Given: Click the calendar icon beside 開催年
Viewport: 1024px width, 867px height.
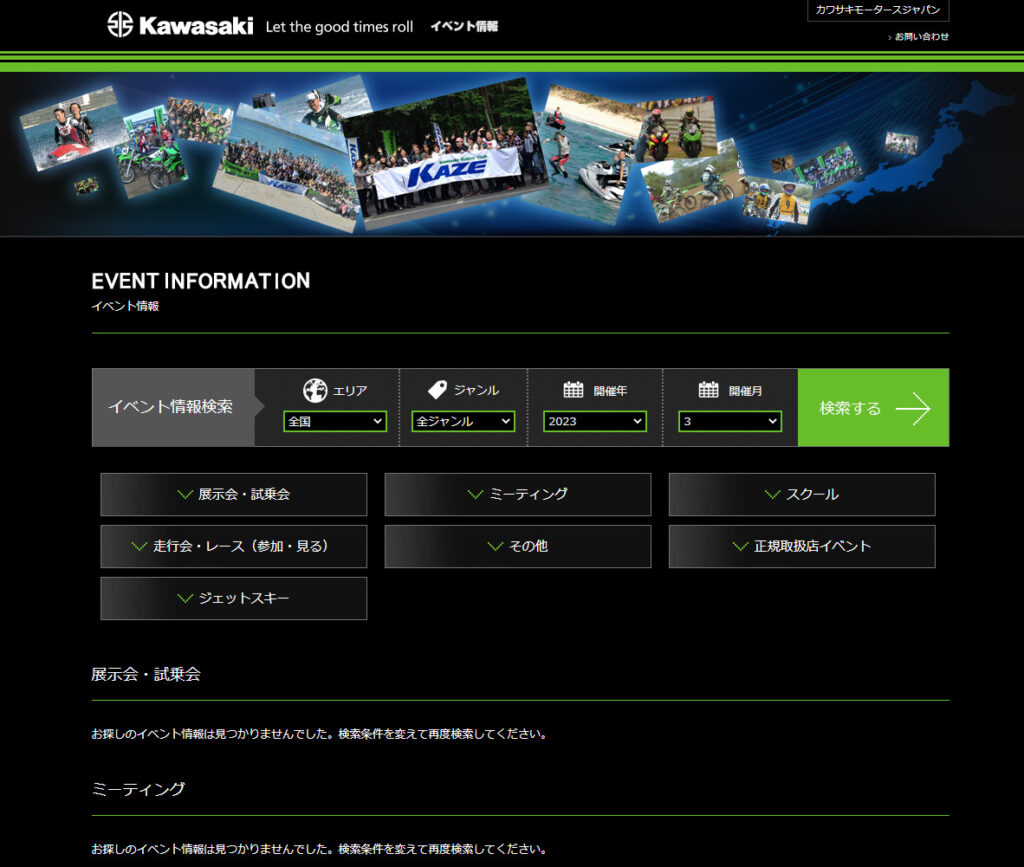Looking at the screenshot, I should coord(573,390).
